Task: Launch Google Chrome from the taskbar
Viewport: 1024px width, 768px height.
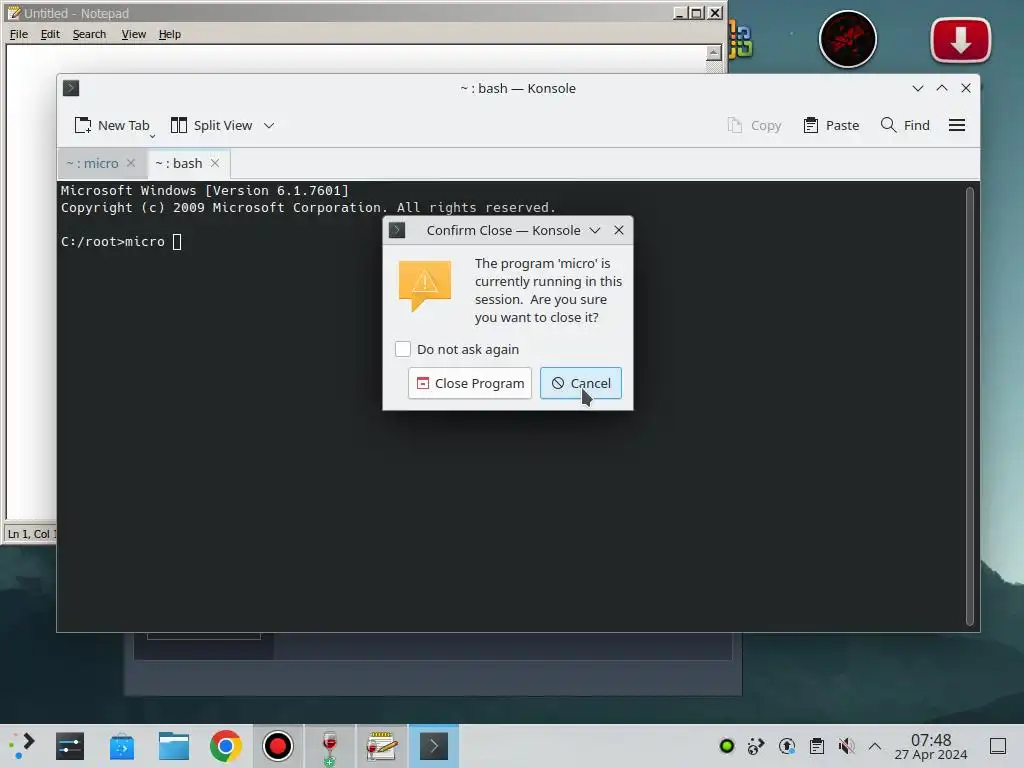Action: pos(225,746)
